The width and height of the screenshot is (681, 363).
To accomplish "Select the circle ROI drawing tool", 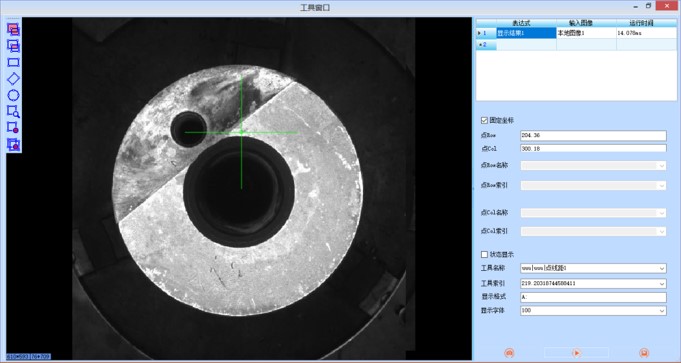I will tap(13, 95).
